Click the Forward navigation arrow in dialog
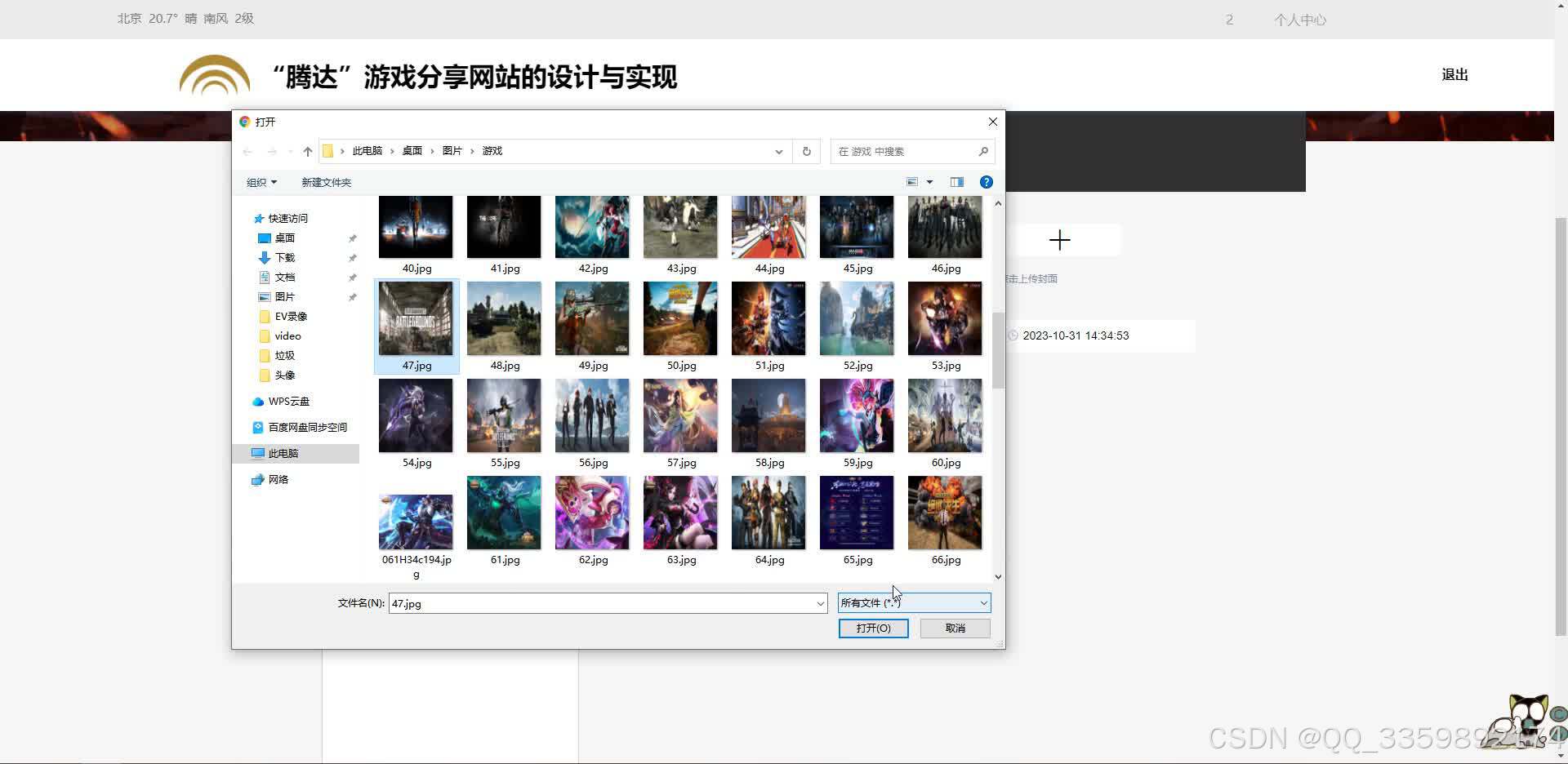 pyautogui.click(x=272, y=152)
